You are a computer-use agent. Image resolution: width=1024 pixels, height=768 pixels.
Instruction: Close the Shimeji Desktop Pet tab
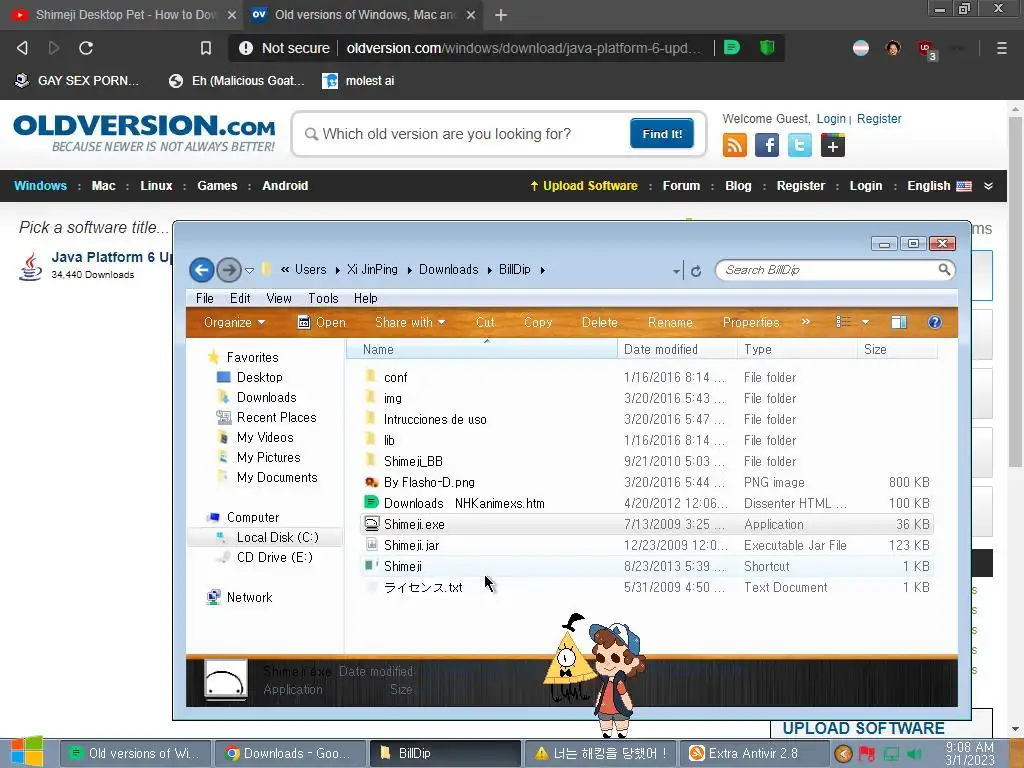tap(232, 15)
